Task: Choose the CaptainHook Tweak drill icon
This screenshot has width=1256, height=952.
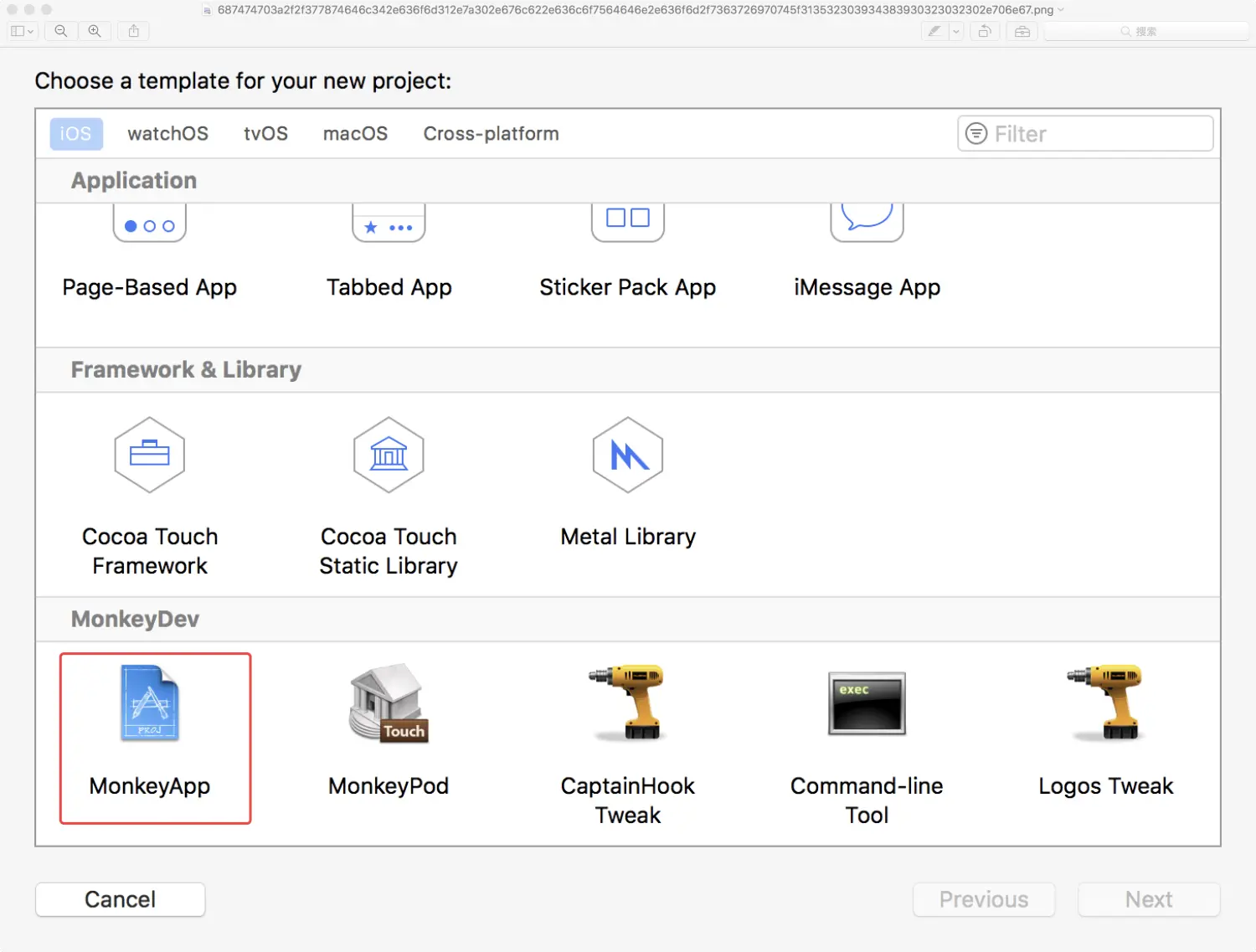Action: [627, 702]
